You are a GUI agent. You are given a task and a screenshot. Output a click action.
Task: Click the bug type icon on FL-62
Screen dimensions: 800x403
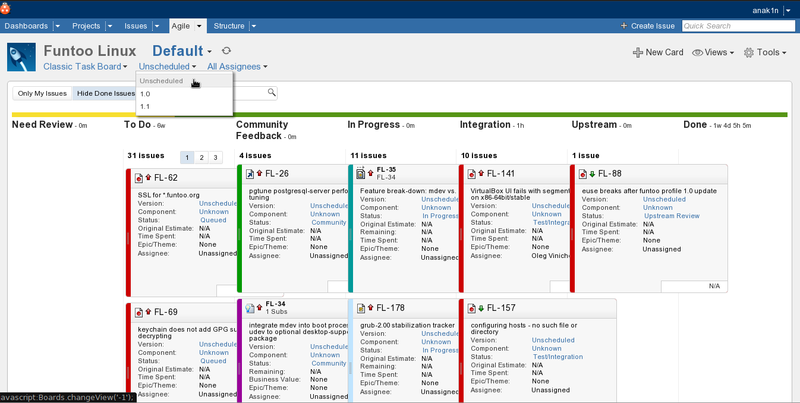tap(137, 177)
